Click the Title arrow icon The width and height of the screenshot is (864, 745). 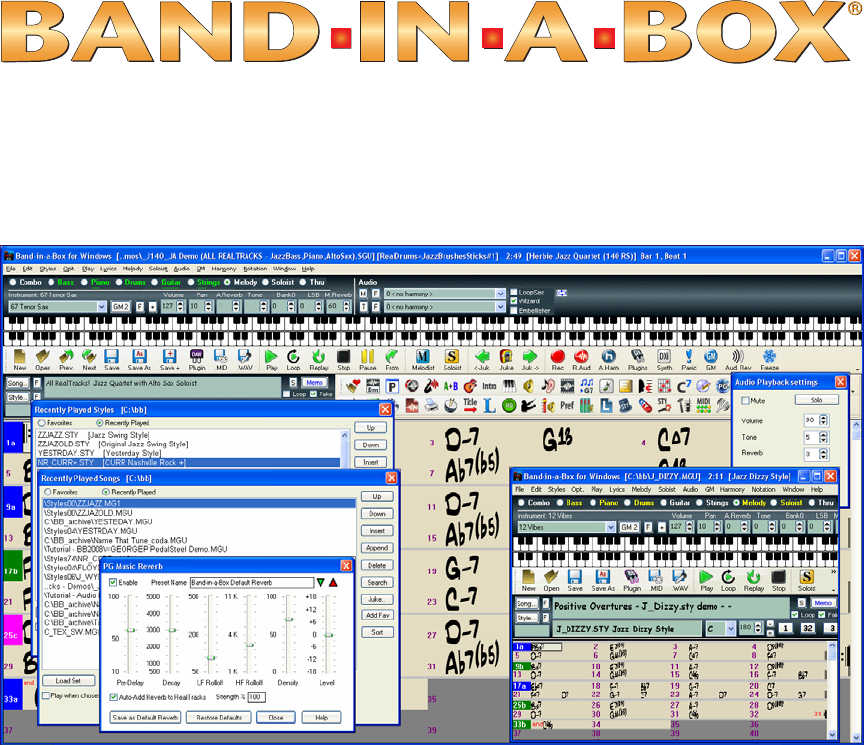click(470, 406)
